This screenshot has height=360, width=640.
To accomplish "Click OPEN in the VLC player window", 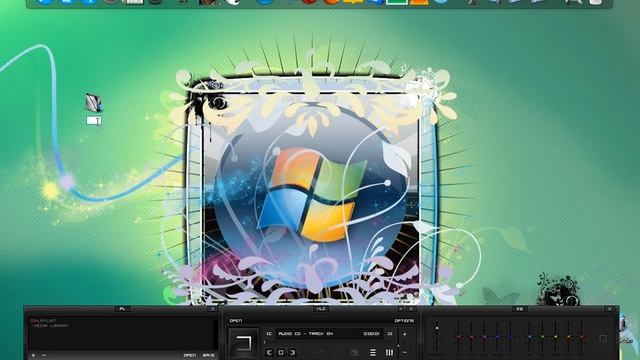I will tap(236, 321).
